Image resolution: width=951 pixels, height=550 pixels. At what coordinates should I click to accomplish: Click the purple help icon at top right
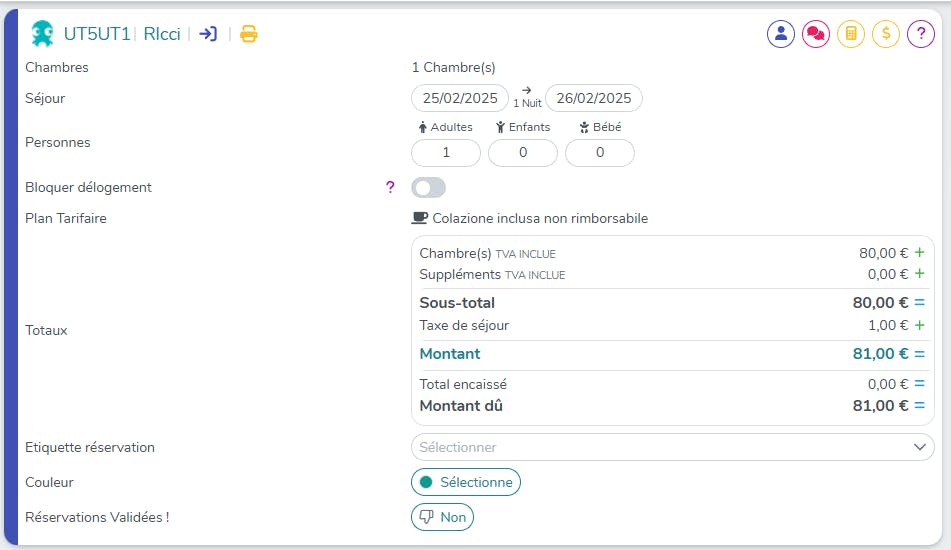[921, 34]
